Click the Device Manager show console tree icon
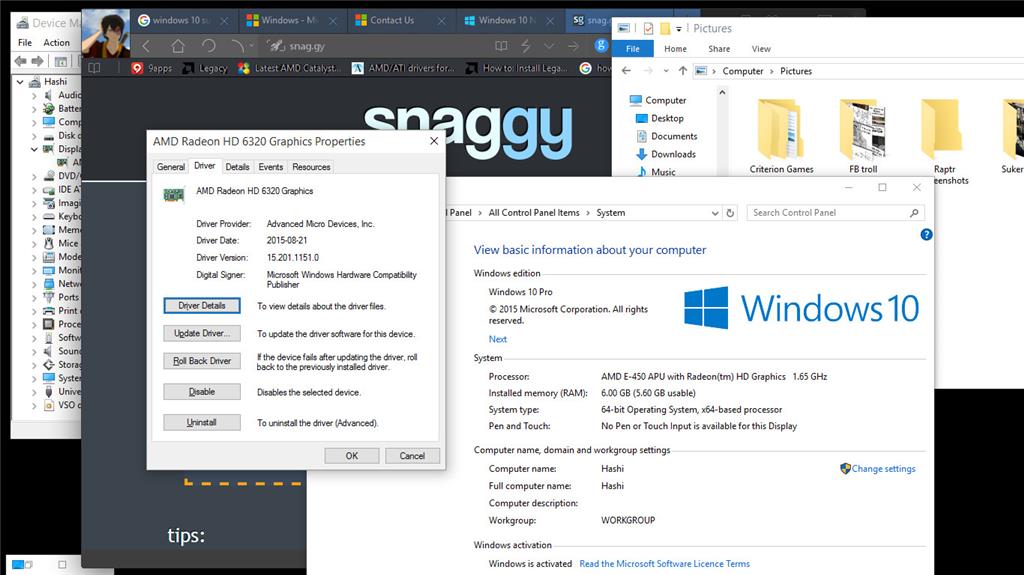The width and height of the screenshot is (1024, 575). (61, 61)
